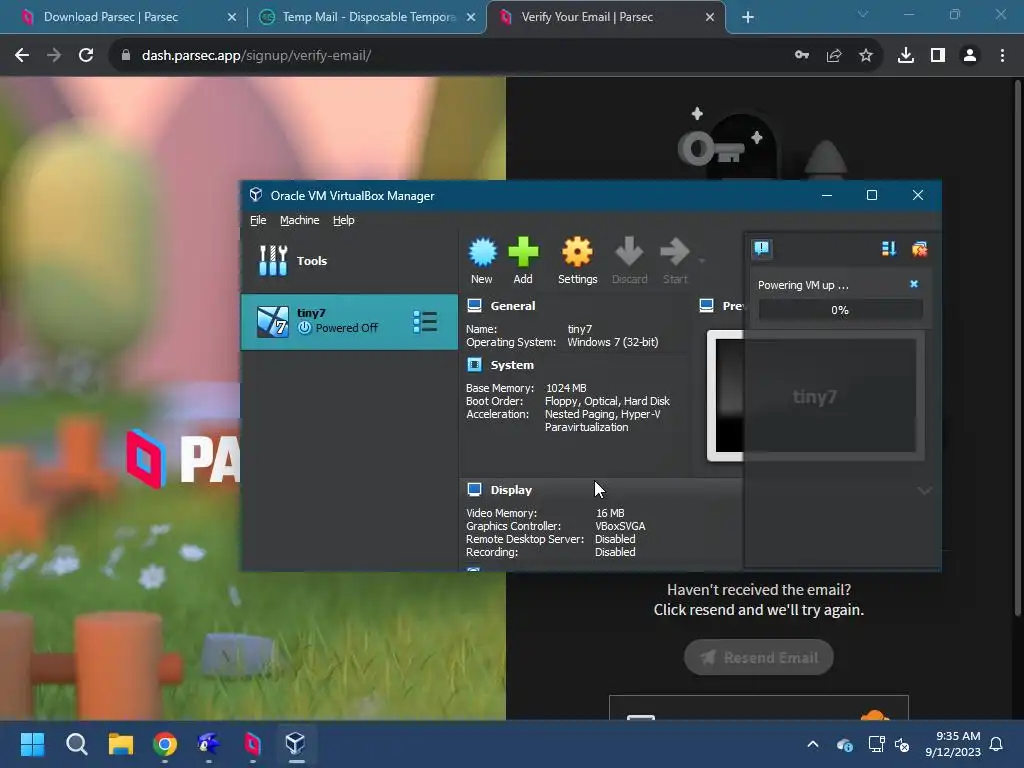Click the Powering VM up progress bar
1024x768 pixels.
point(840,310)
